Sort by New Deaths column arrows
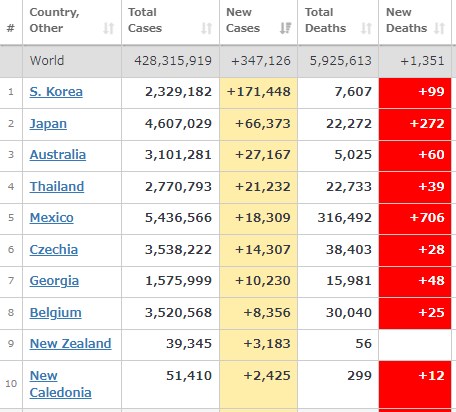The image size is (456, 412). coord(439,28)
